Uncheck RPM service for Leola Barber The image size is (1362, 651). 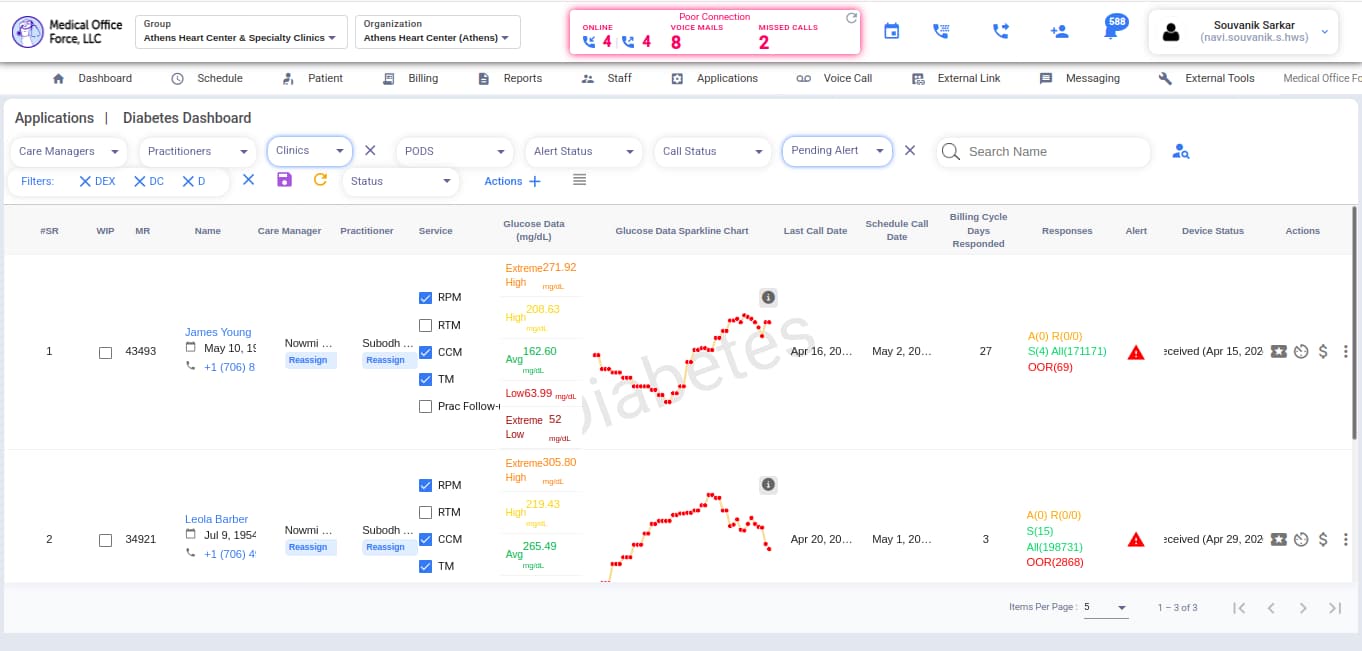425,485
